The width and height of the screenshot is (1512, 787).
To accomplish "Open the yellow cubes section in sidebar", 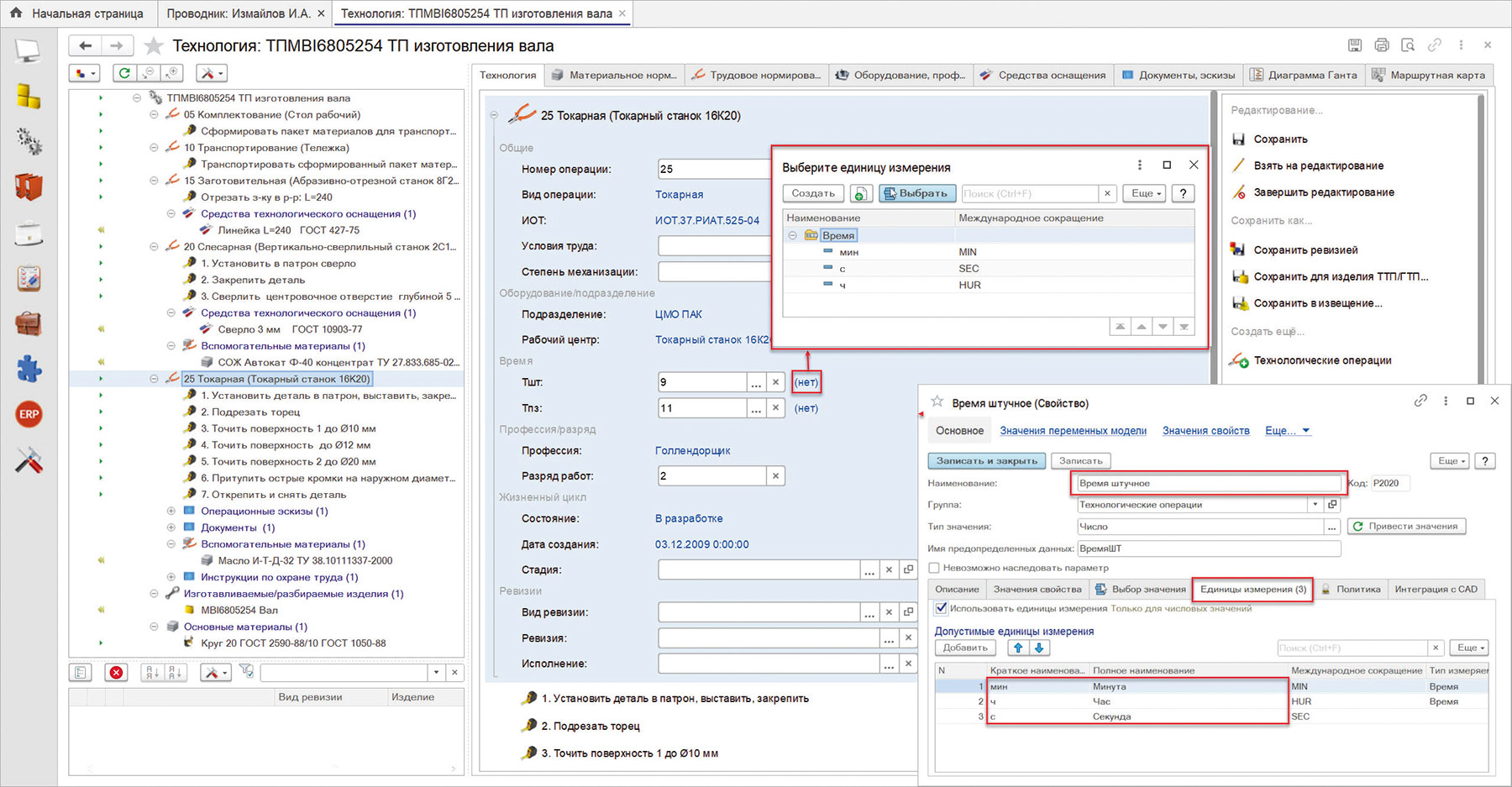I will pos(28,97).
